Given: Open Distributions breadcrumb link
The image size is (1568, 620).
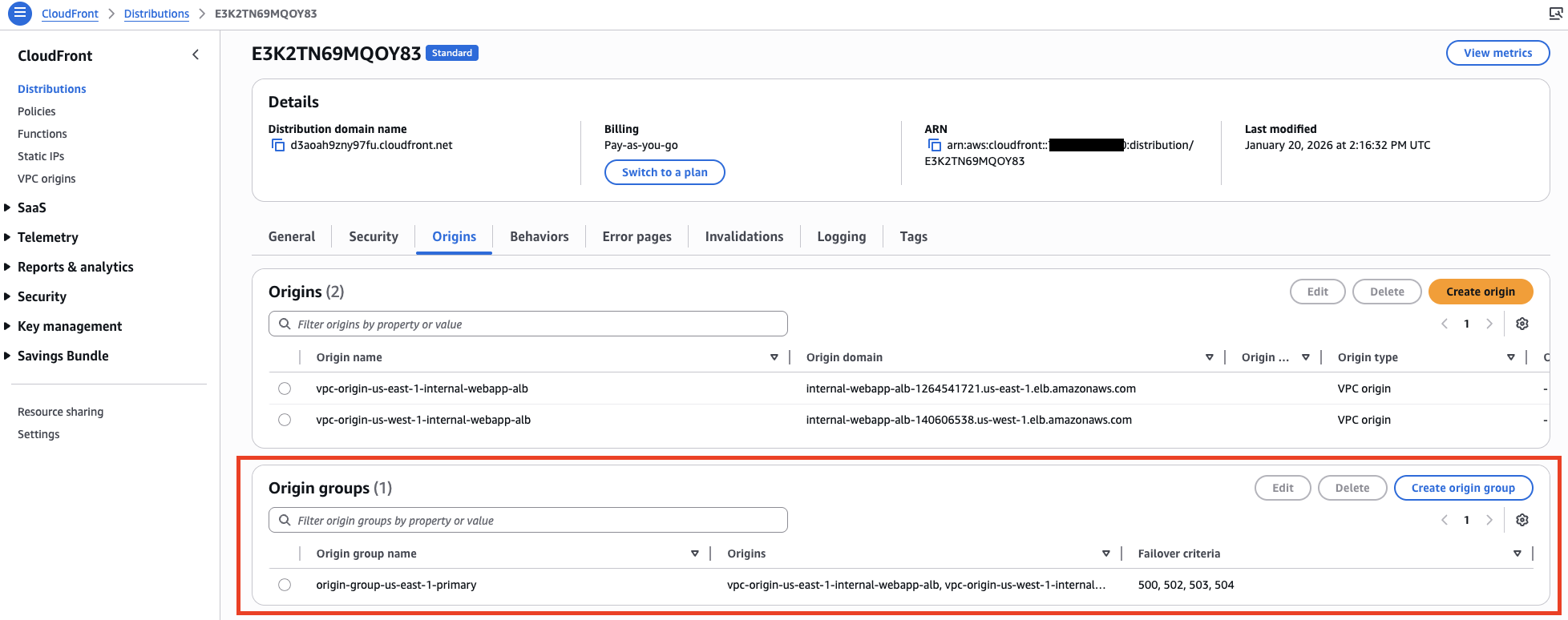Looking at the screenshot, I should click(x=156, y=14).
